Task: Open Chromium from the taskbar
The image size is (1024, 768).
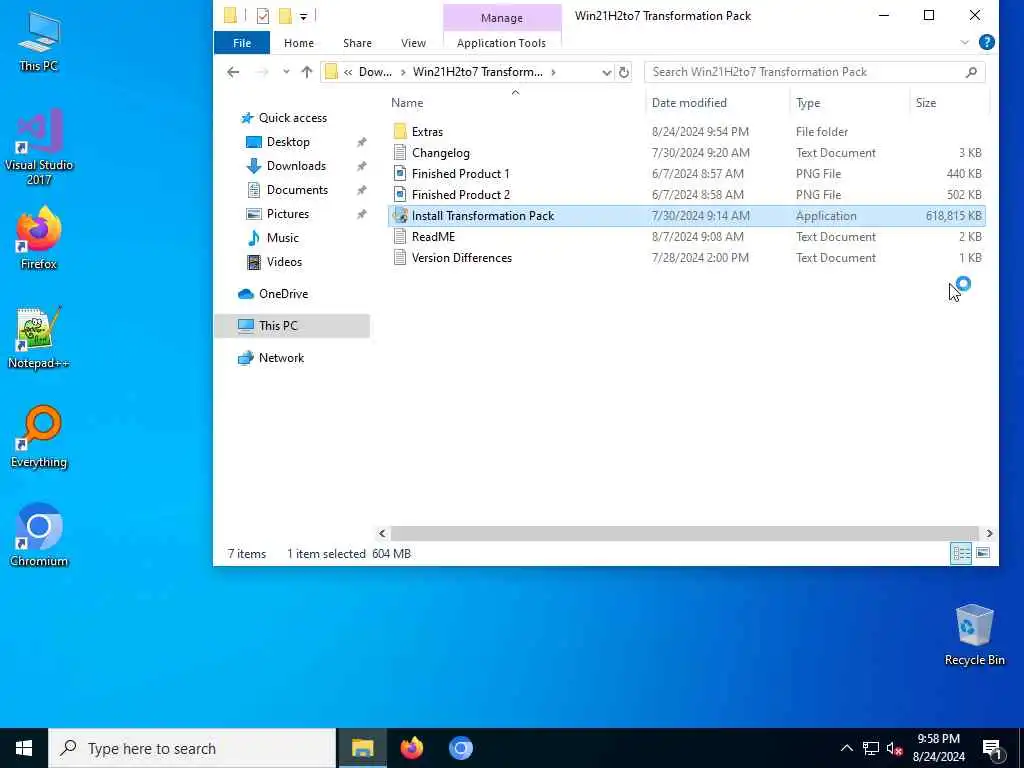Action: [x=460, y=748]
